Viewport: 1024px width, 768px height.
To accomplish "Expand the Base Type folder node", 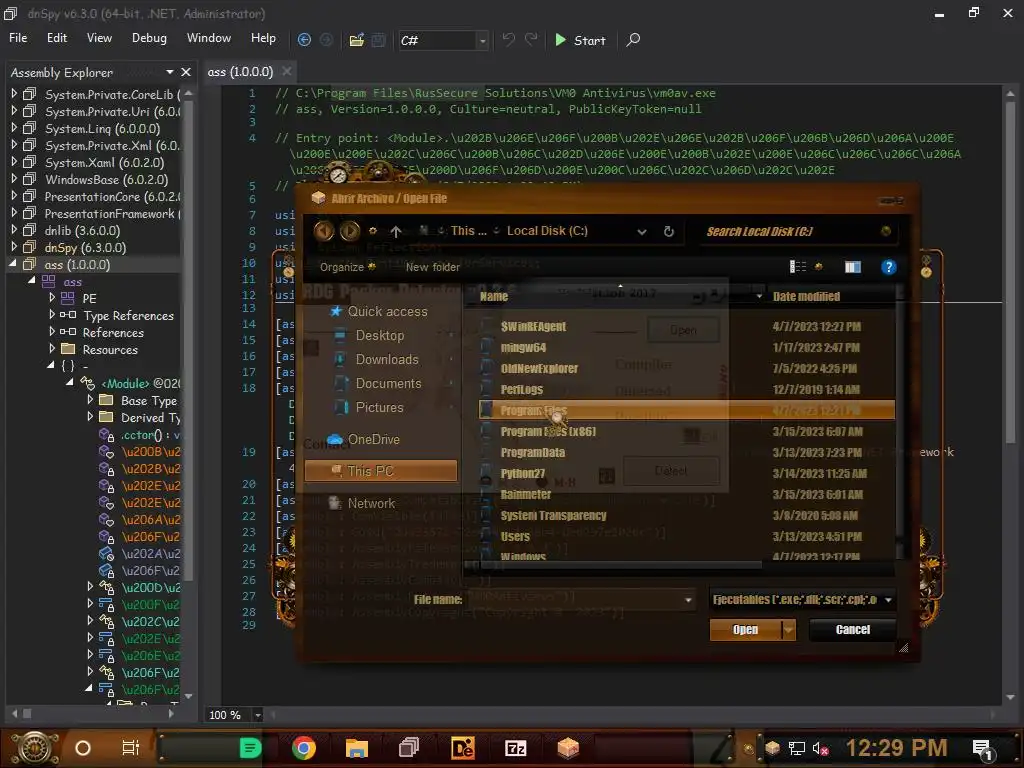I will [x=90, y=400].
